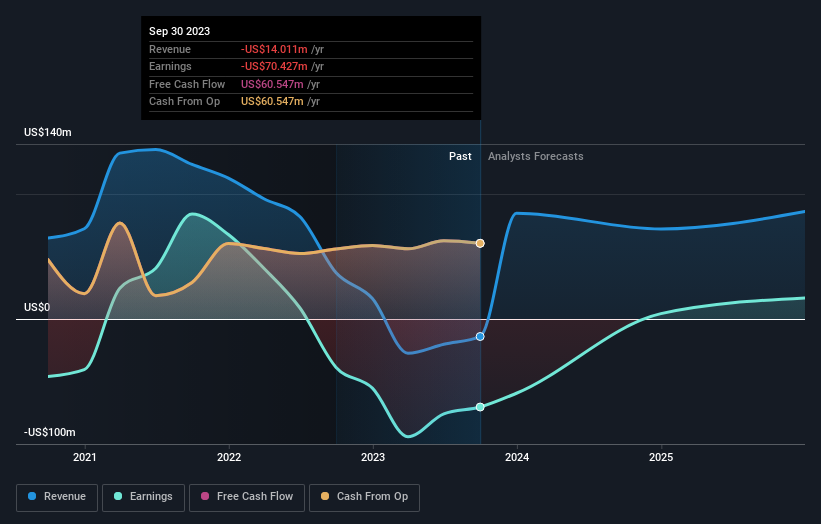Screen dimensions: 821x524
Task: Select the 2024 x-axis label
Action: click(x=517, y=457)
